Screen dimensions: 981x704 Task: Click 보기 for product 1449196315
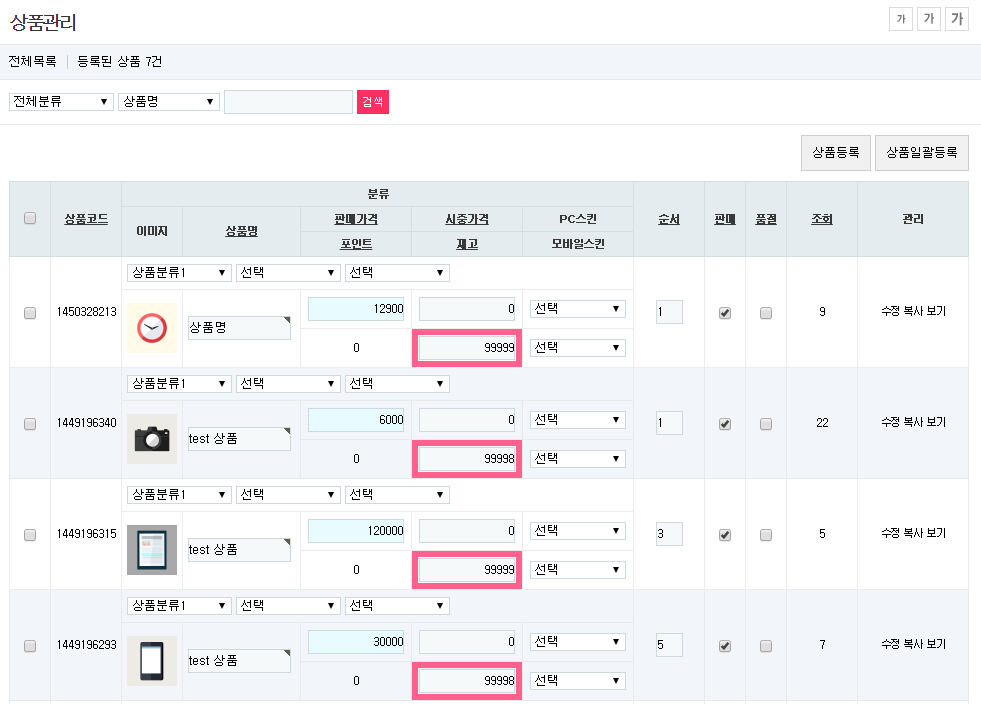tap(937, 533)
